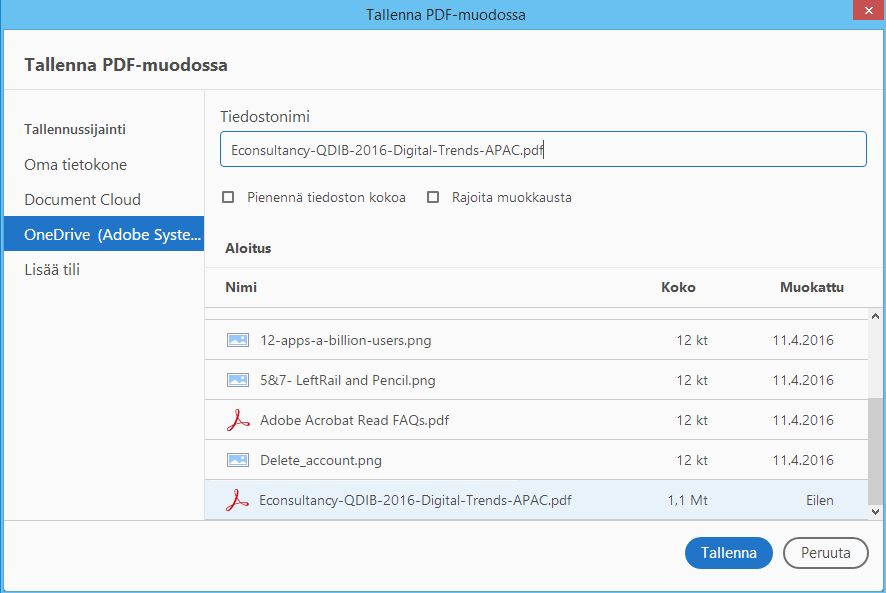Sort files by the Muokattu column header
Viewport: 886px width, 593px height.
[x=811, y=287]
